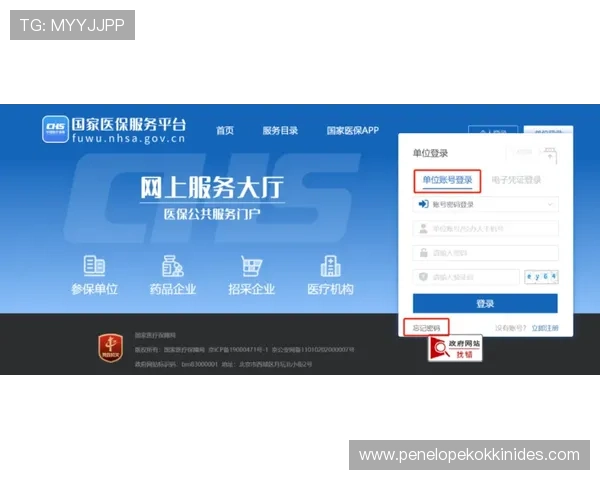Click the 网上服务大厅 hero heading
600x480 pixels.
point(212,188)
